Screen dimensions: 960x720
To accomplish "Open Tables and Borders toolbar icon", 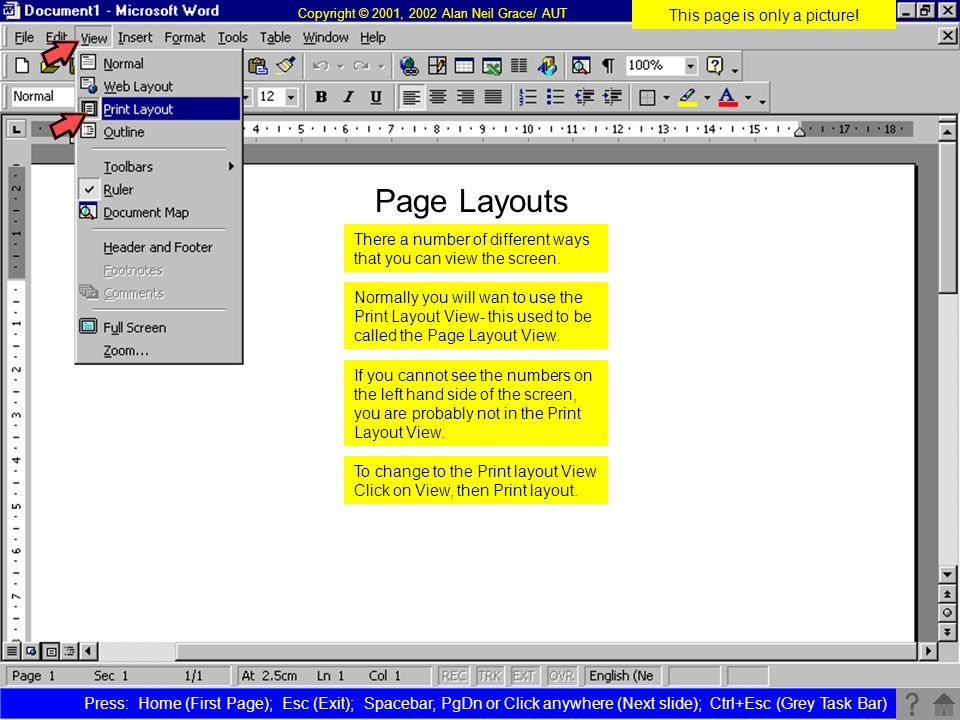I will tap(437, 66).
